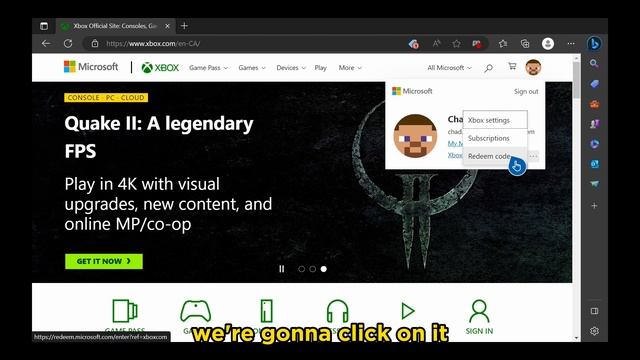
Task: Close the Xbox Official Site tab
Action: [167, 26]
